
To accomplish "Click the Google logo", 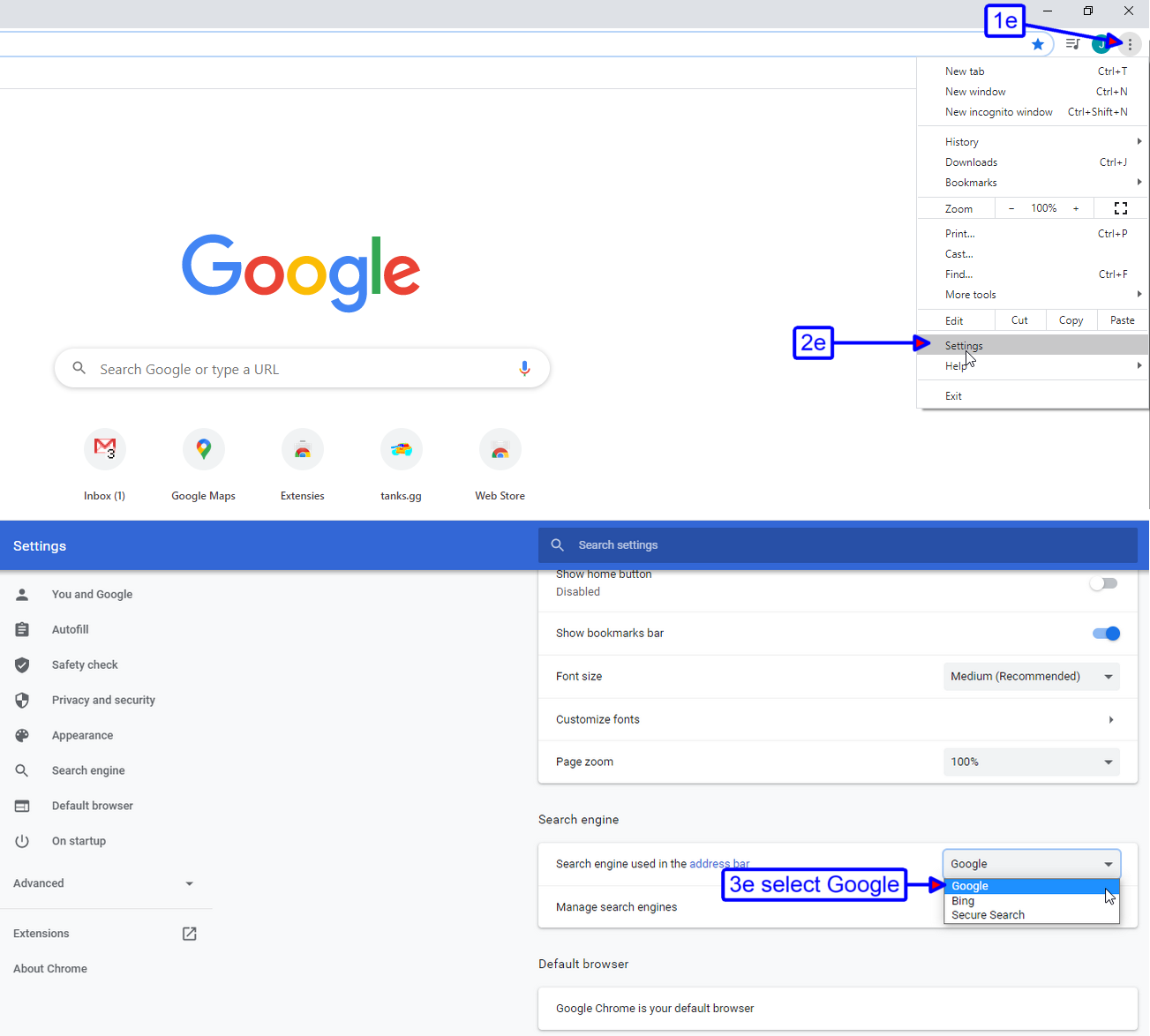I will click(301, 273).
